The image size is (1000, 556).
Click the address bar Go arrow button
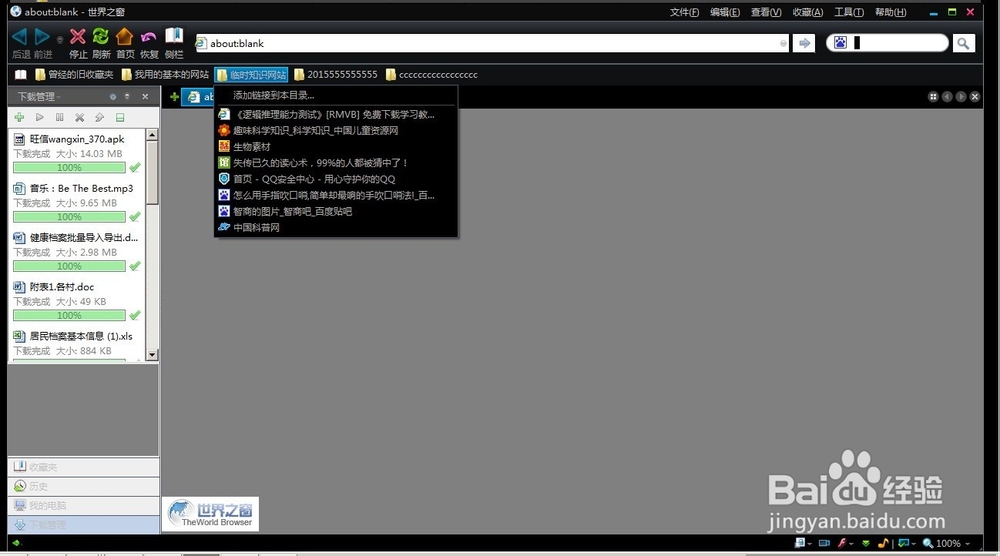click(x=804, y=43)
